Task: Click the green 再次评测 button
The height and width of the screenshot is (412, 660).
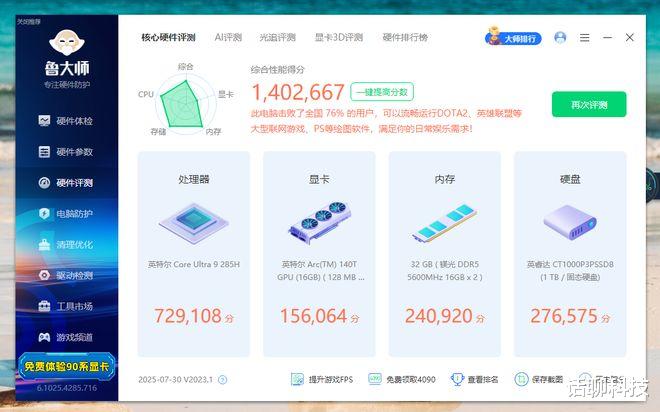Action: tap(589, 104)
